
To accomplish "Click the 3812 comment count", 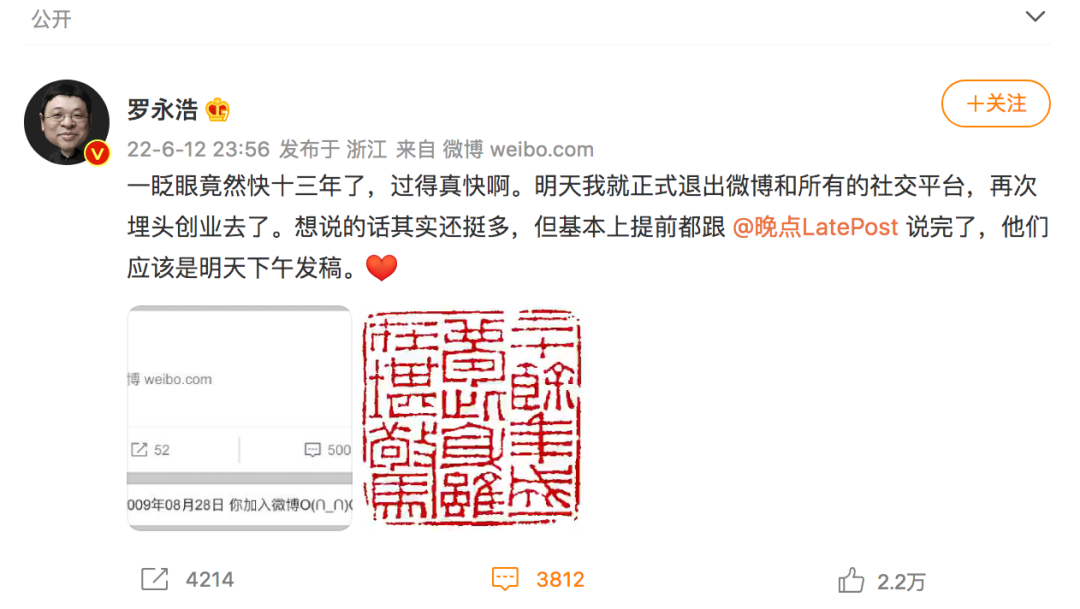I will (560, 580).
